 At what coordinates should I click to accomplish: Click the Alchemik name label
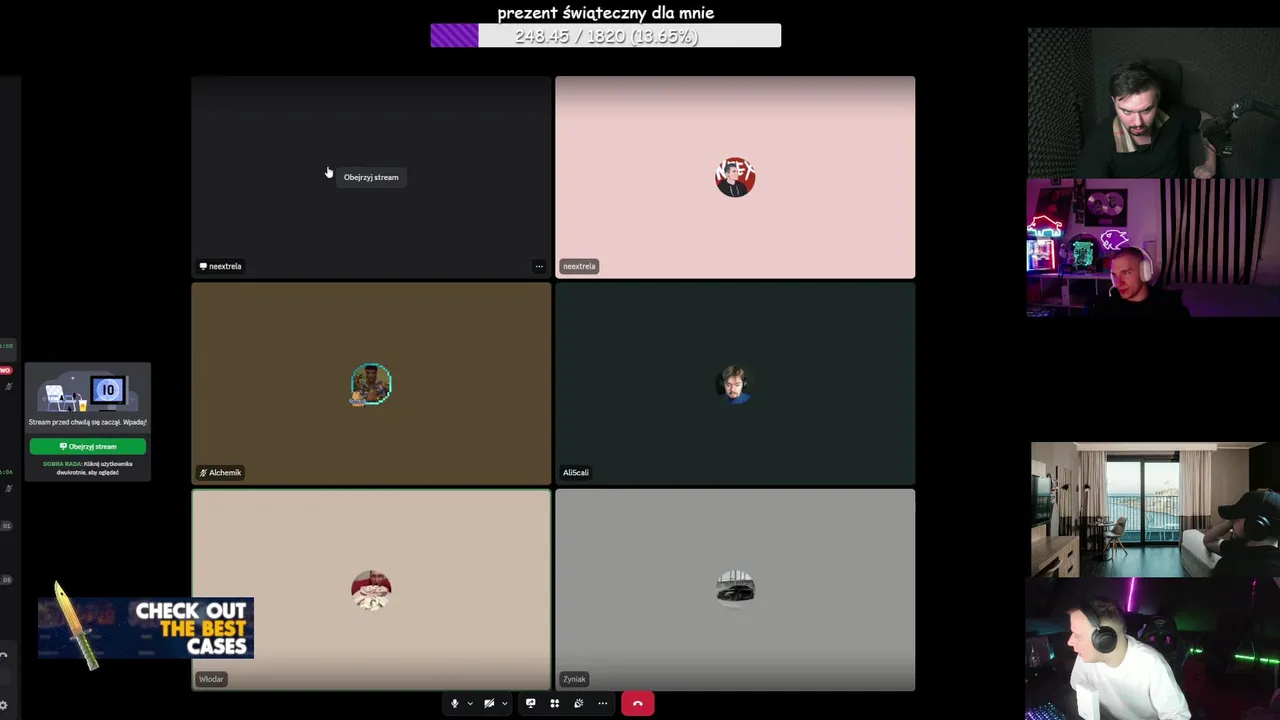pos(220,472)
